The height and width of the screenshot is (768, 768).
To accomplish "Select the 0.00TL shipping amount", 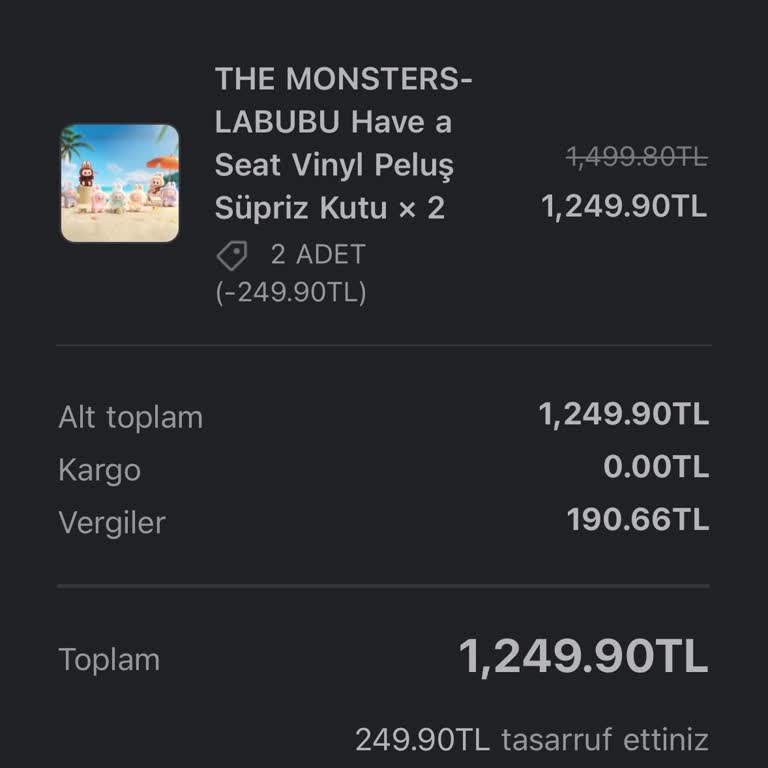I will tap(656, 467).
